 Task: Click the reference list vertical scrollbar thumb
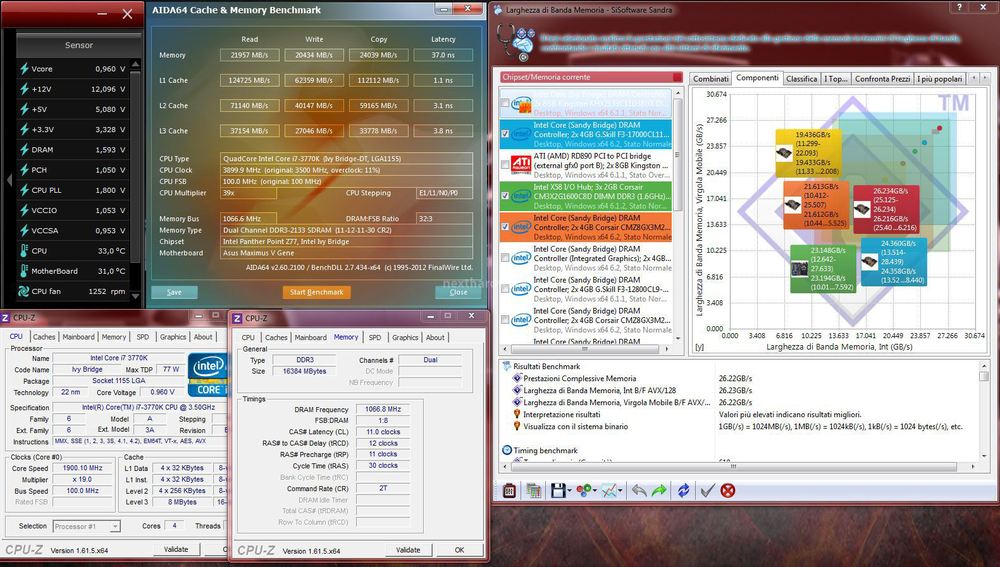[677, 153]
